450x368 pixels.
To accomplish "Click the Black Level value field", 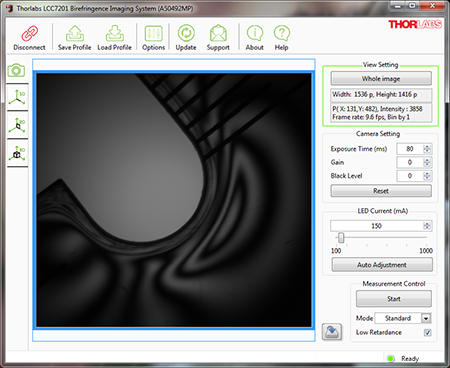I will pyautogui.click(x=410, y=176).
